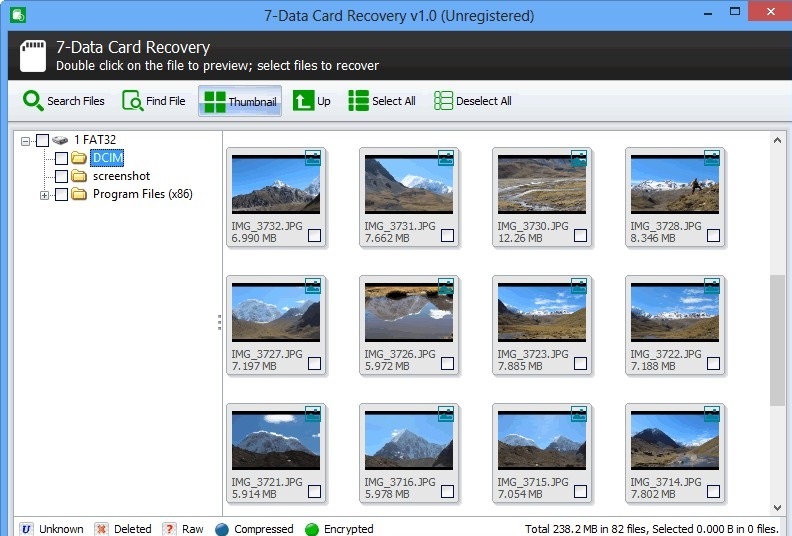
Task: Click the Program Files (x86) folder icon
Action: (78, 194)
